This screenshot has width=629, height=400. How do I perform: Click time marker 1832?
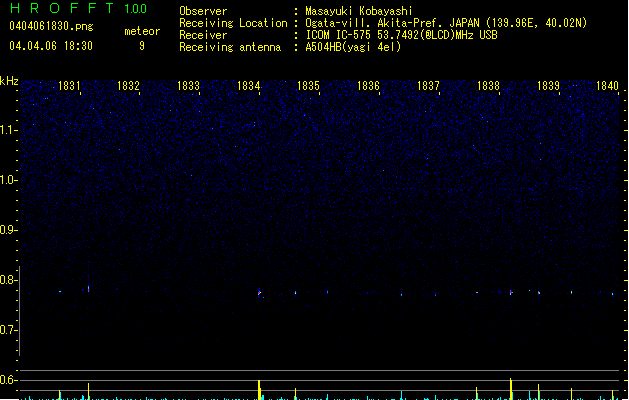click(x=128, y=86)
